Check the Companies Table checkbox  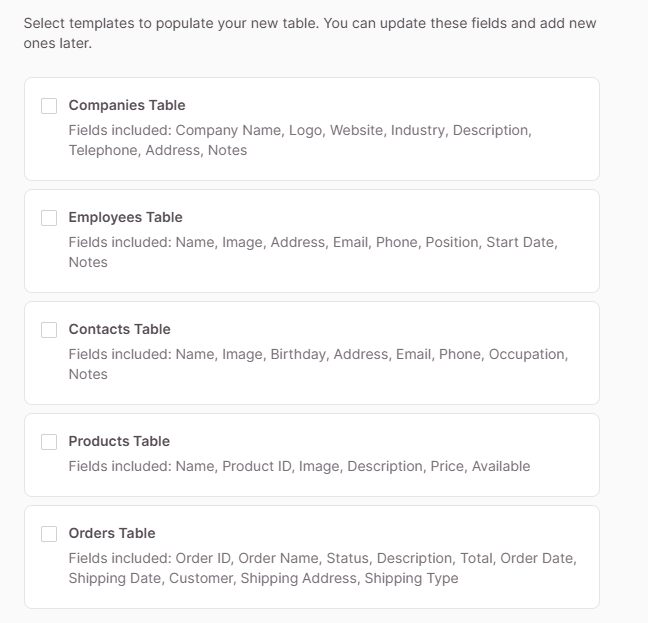49,106
